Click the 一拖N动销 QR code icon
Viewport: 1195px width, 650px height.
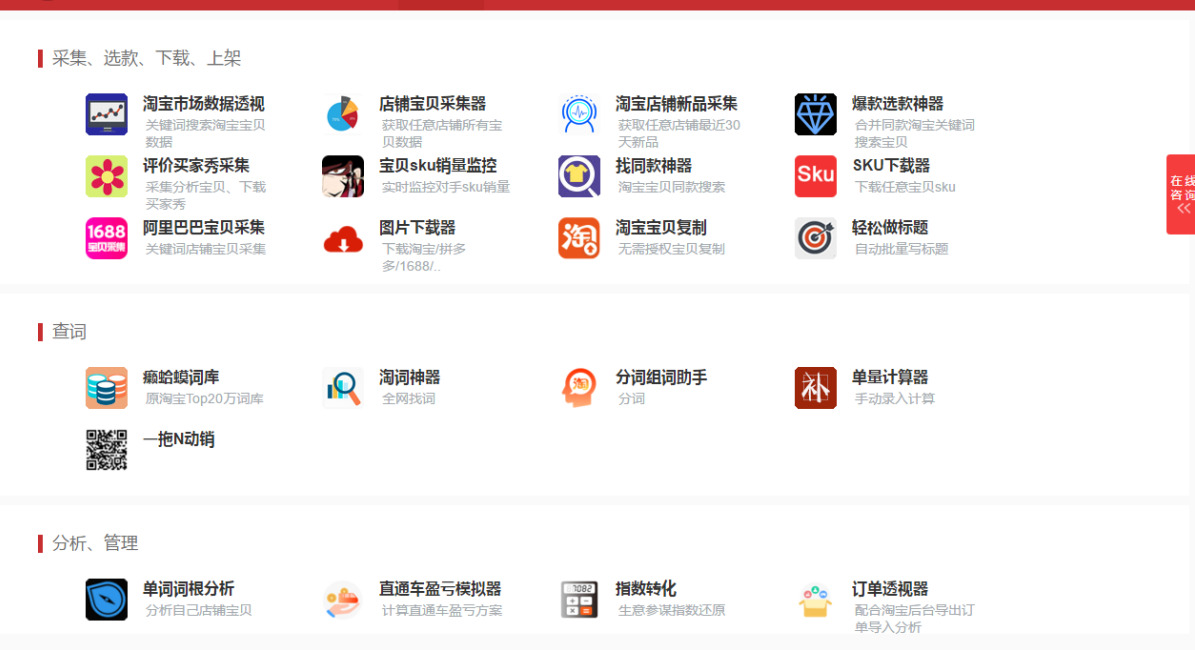click(x=106, y=450)
